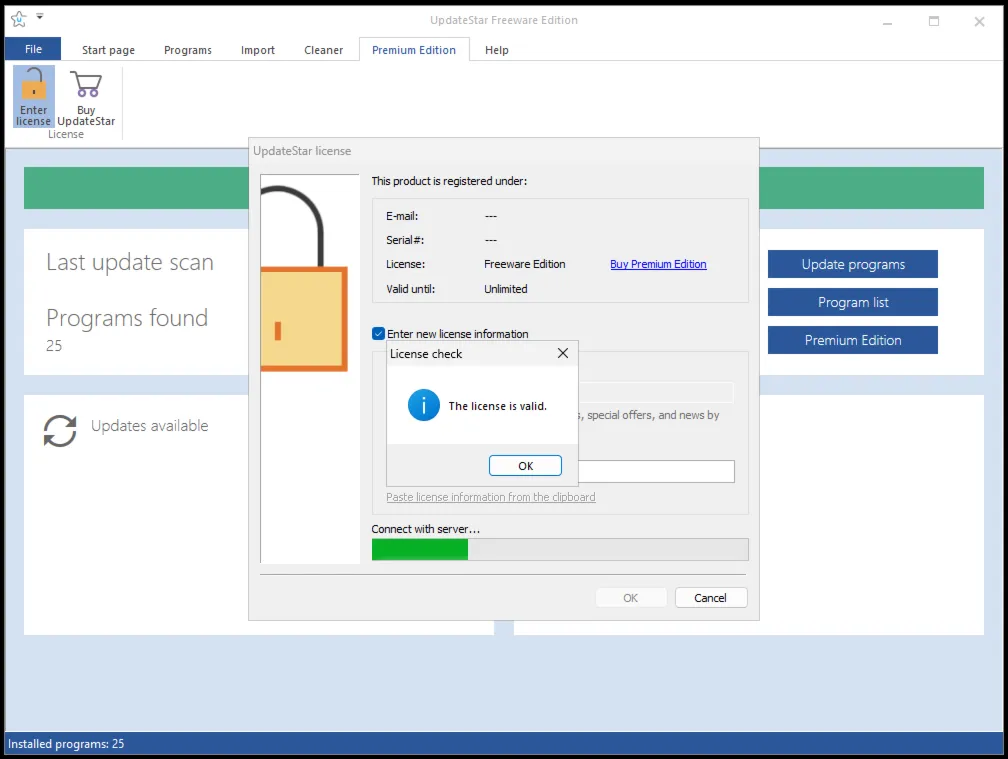Click the 'Unlimited' valid until value
Image resolution: width=1008 pixels, height=759 pixels.
[x=506, y=289]
